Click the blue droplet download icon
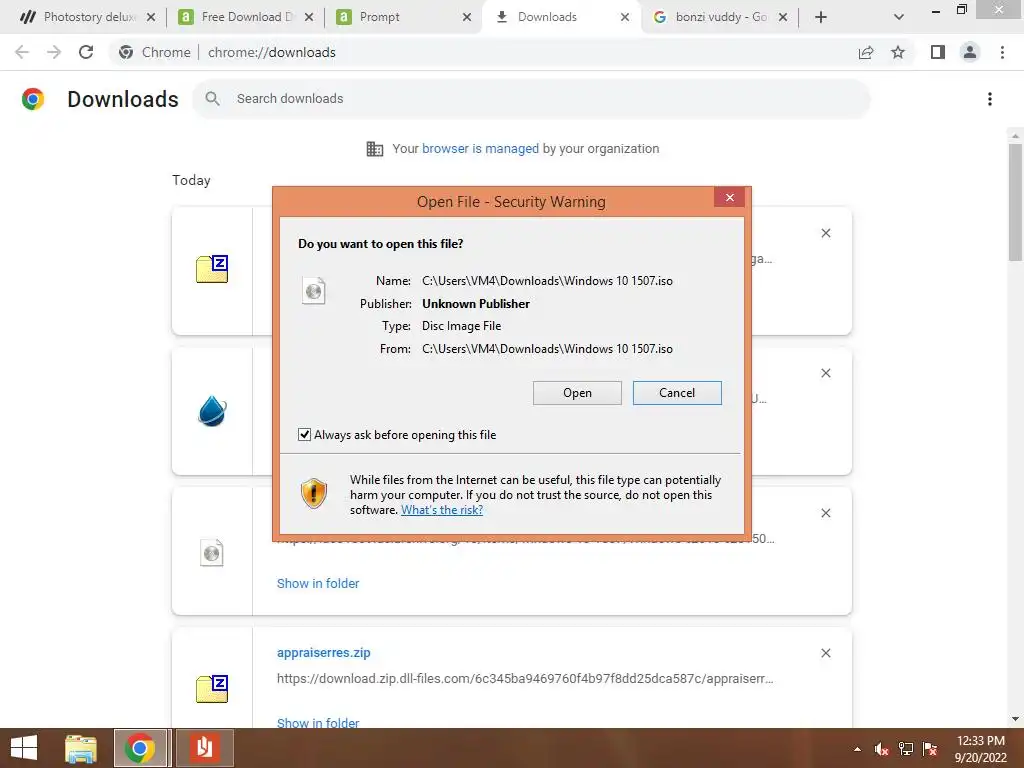Image resolution: width=1024 pixels, height=768 pixels. pos(212,411)
